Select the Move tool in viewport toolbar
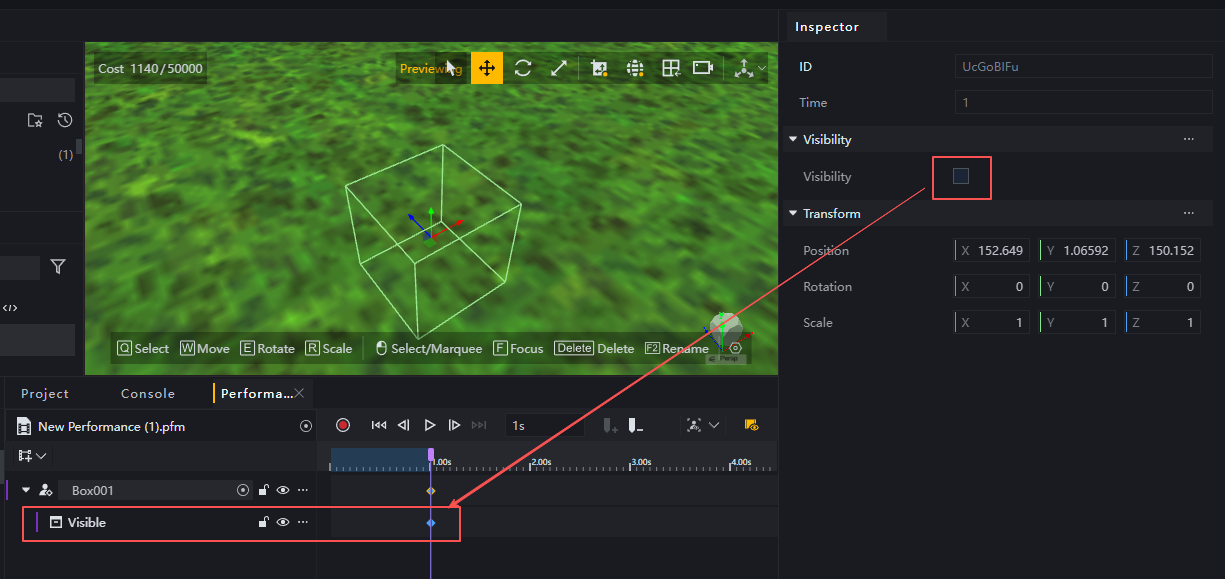This screenshot has width=1225, height=579. tap(487, 68)
